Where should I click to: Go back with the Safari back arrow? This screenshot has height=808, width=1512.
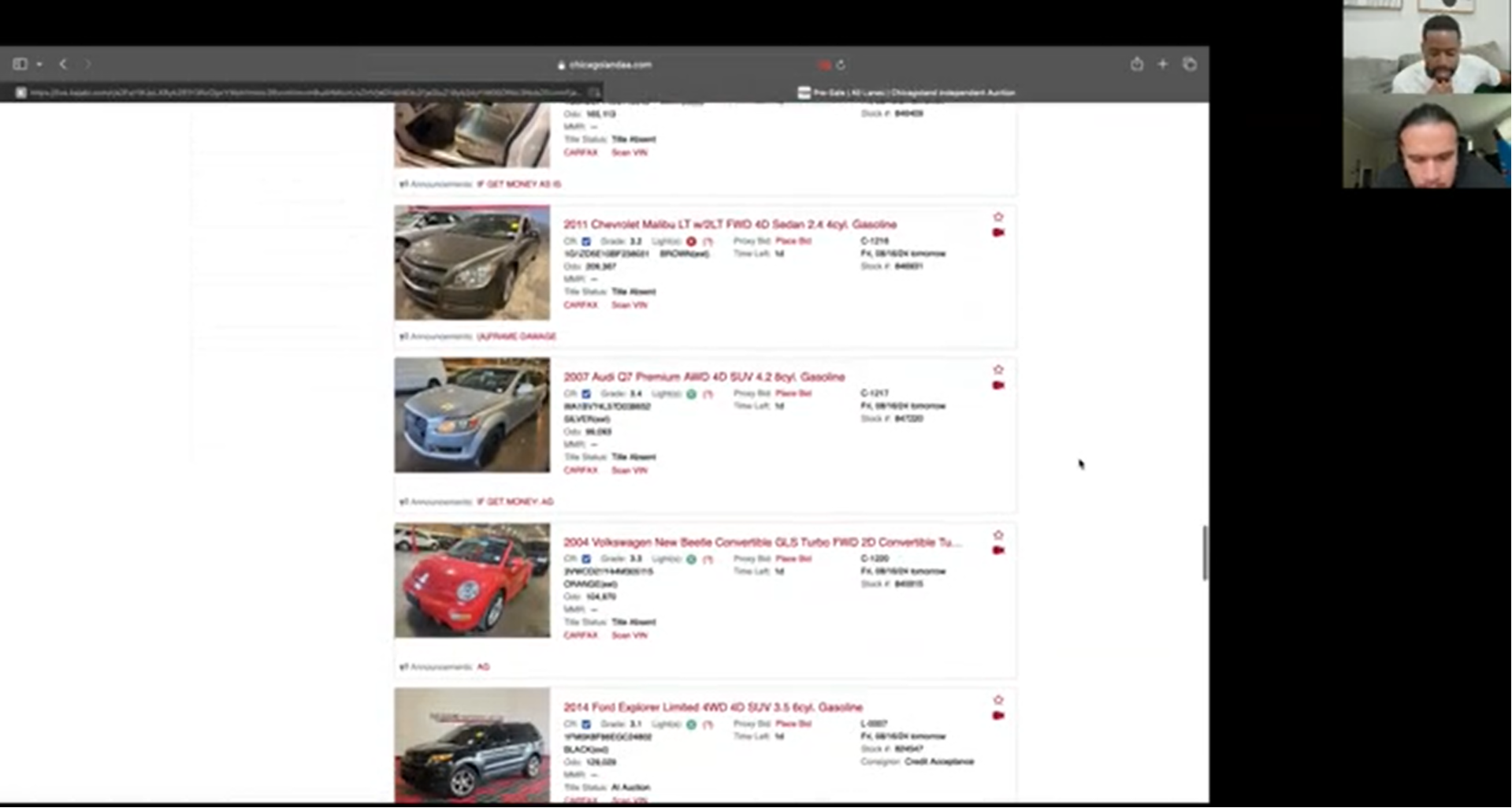click(x=63, y=64)
